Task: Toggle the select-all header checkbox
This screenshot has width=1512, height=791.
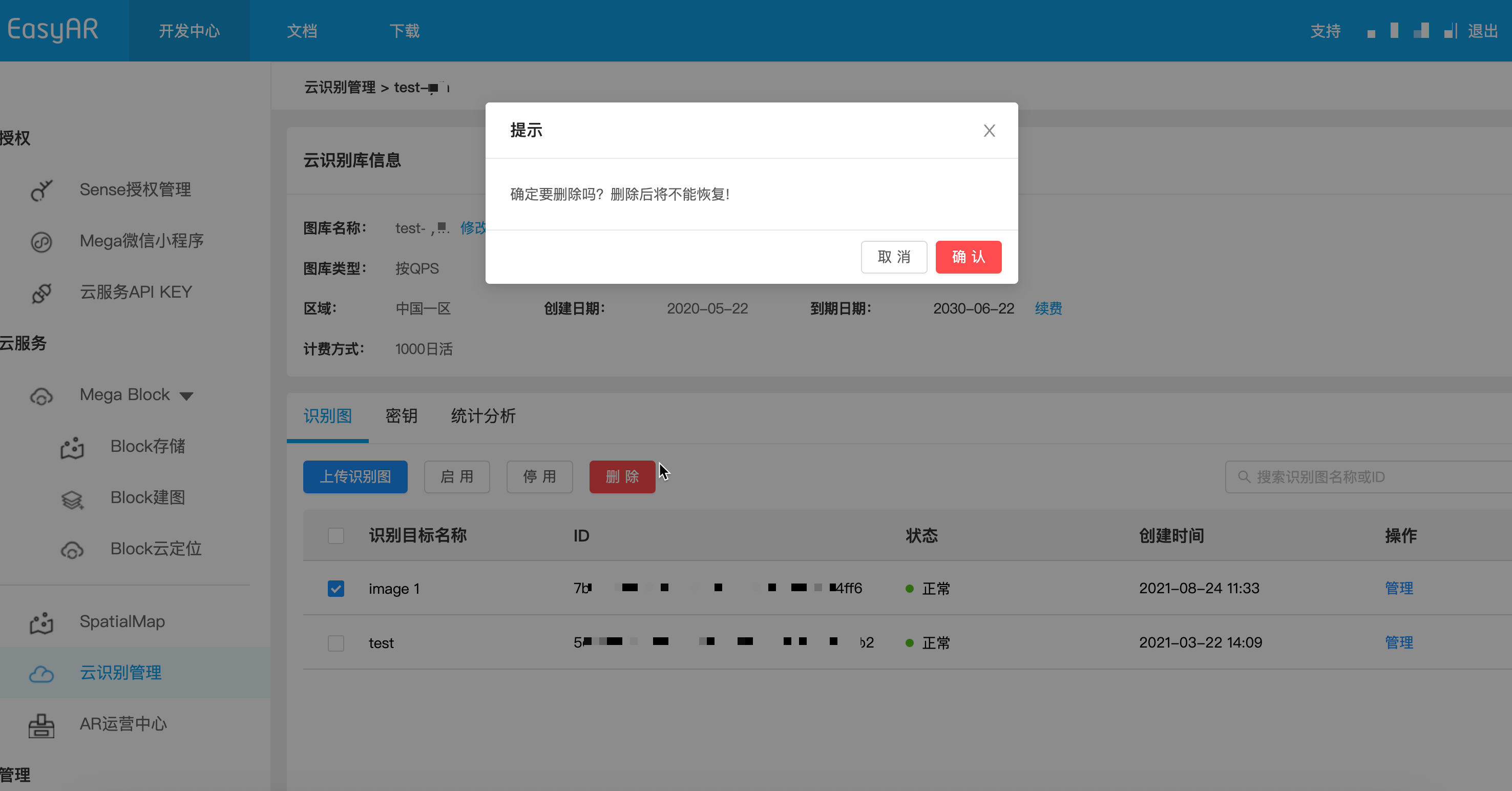Action: pos(335,535)
